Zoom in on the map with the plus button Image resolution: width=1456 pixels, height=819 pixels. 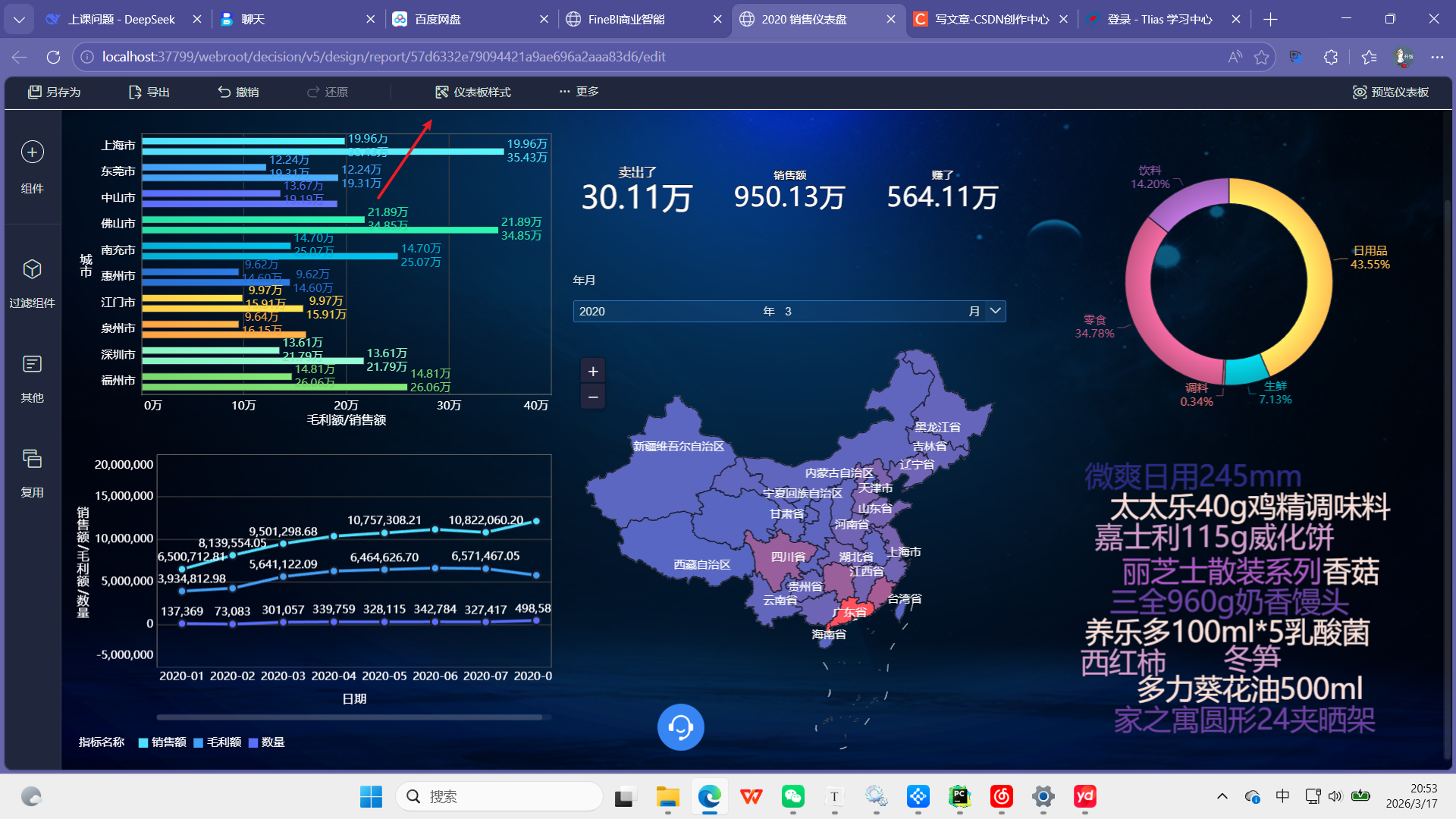pos(593,372)
